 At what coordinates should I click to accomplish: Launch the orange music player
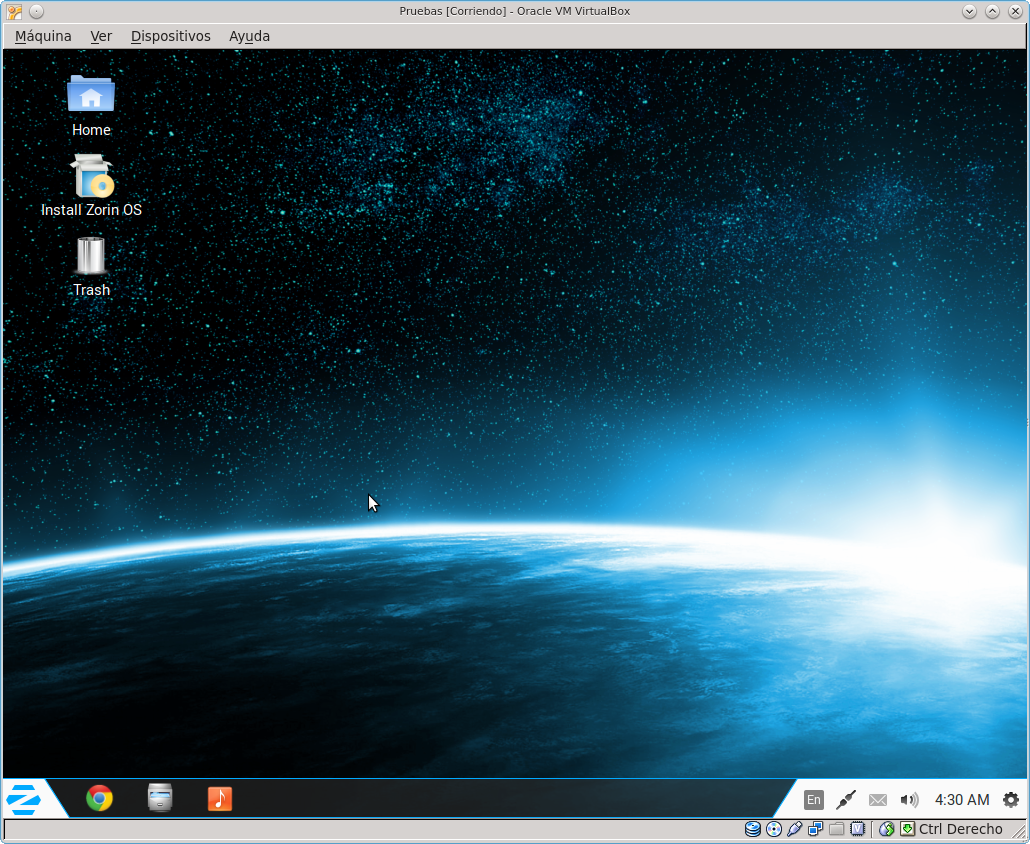click(220, 798)
